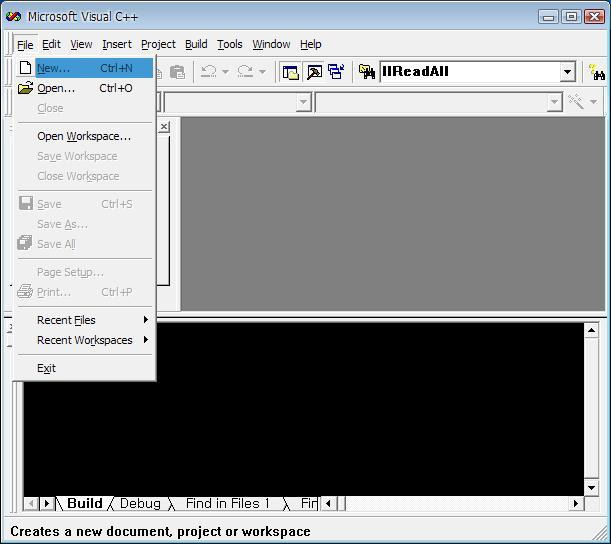Toggle the Output window icon

[x=314, y=72]
